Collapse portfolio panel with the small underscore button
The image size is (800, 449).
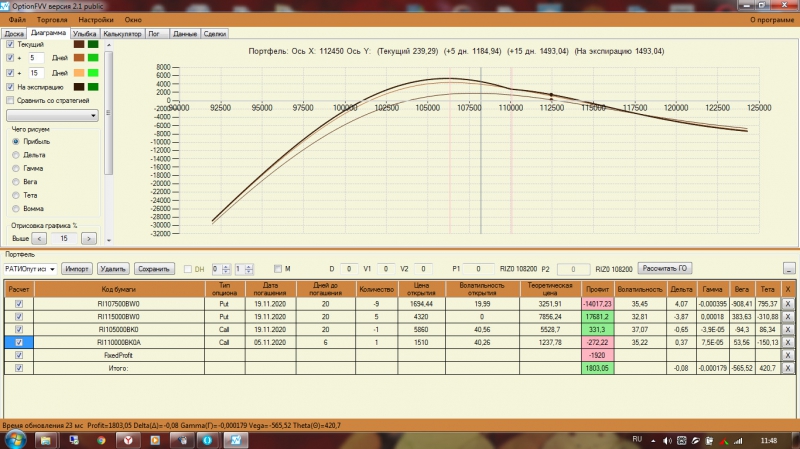pyautogui.click(x=789, y=268)
